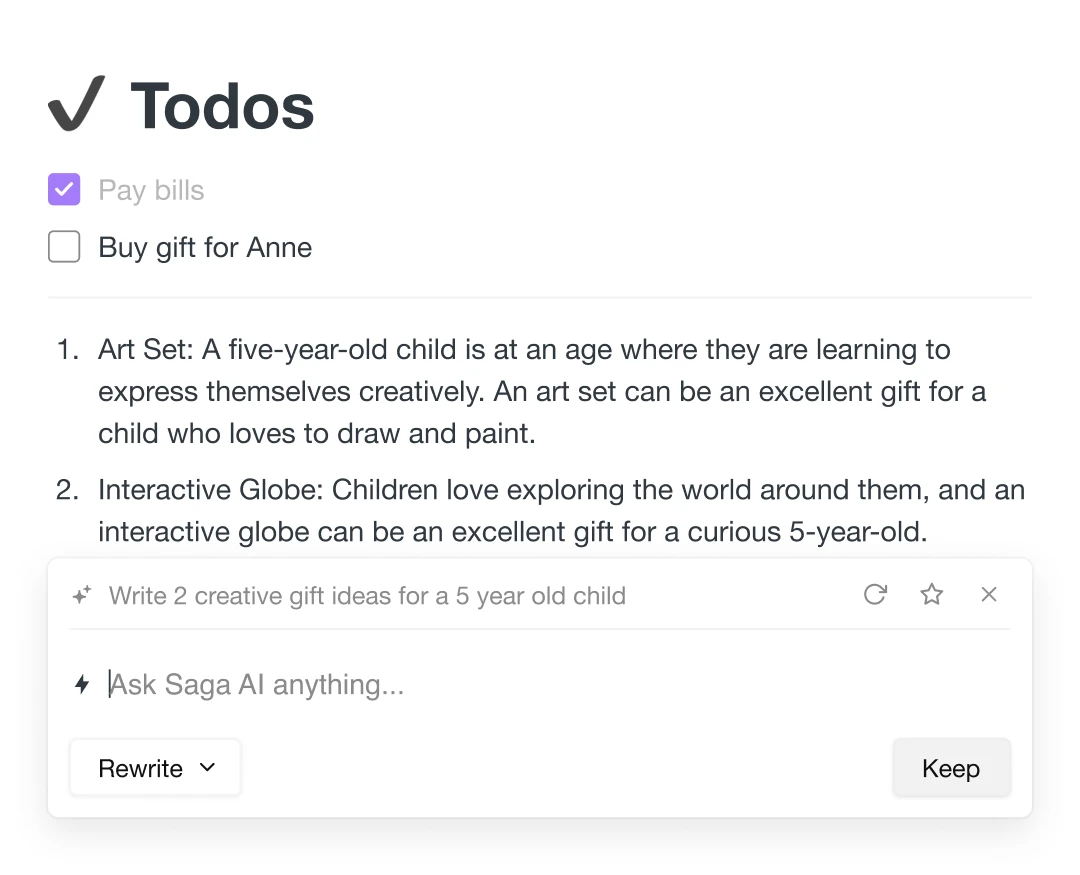This screenshot has height=875, width=1080.
Task: Check off Buy gift for Anne
Action: pos(63,246)
